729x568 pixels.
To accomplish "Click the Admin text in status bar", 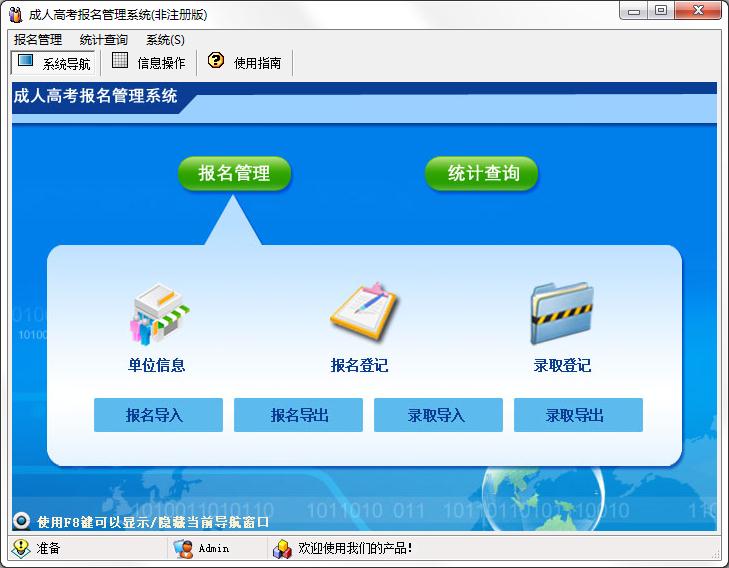I will (214, 548).
